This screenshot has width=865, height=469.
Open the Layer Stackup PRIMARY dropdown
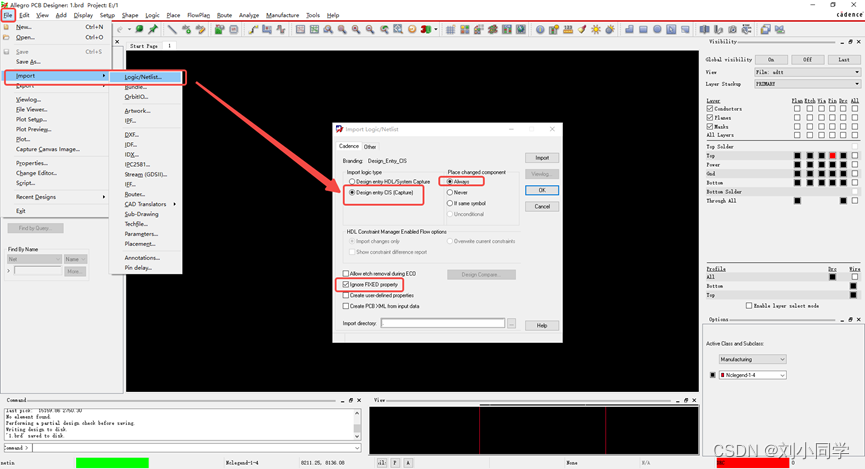pos(806,84)
